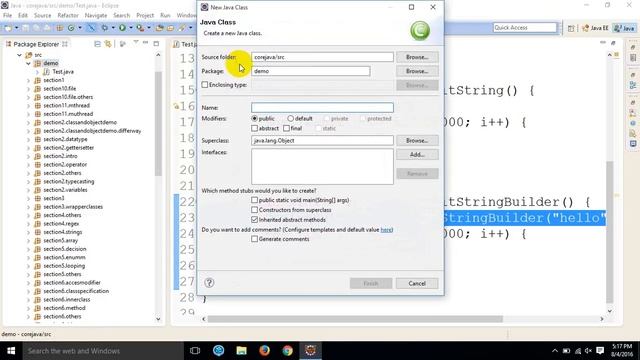Browse for the Superclass
The image size is (640, 360).
tap(417, 140)
